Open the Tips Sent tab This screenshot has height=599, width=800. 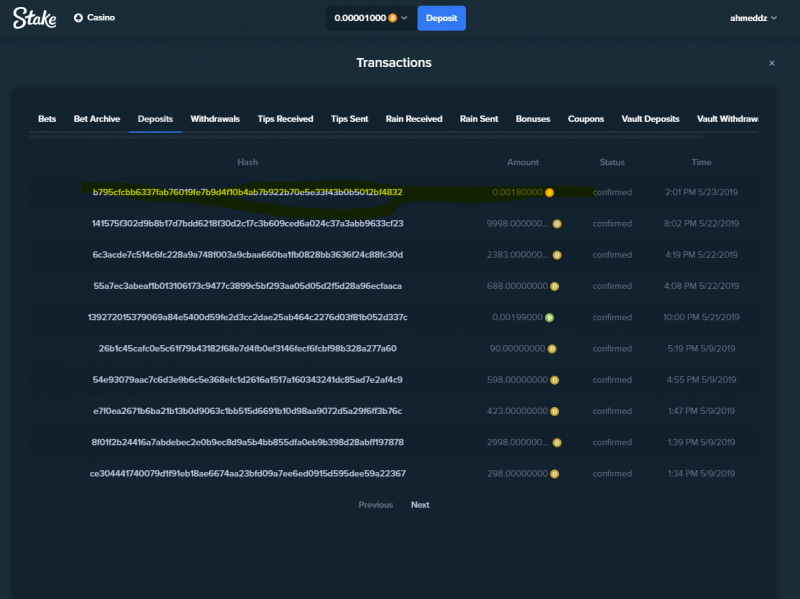[x=349, y=119]
